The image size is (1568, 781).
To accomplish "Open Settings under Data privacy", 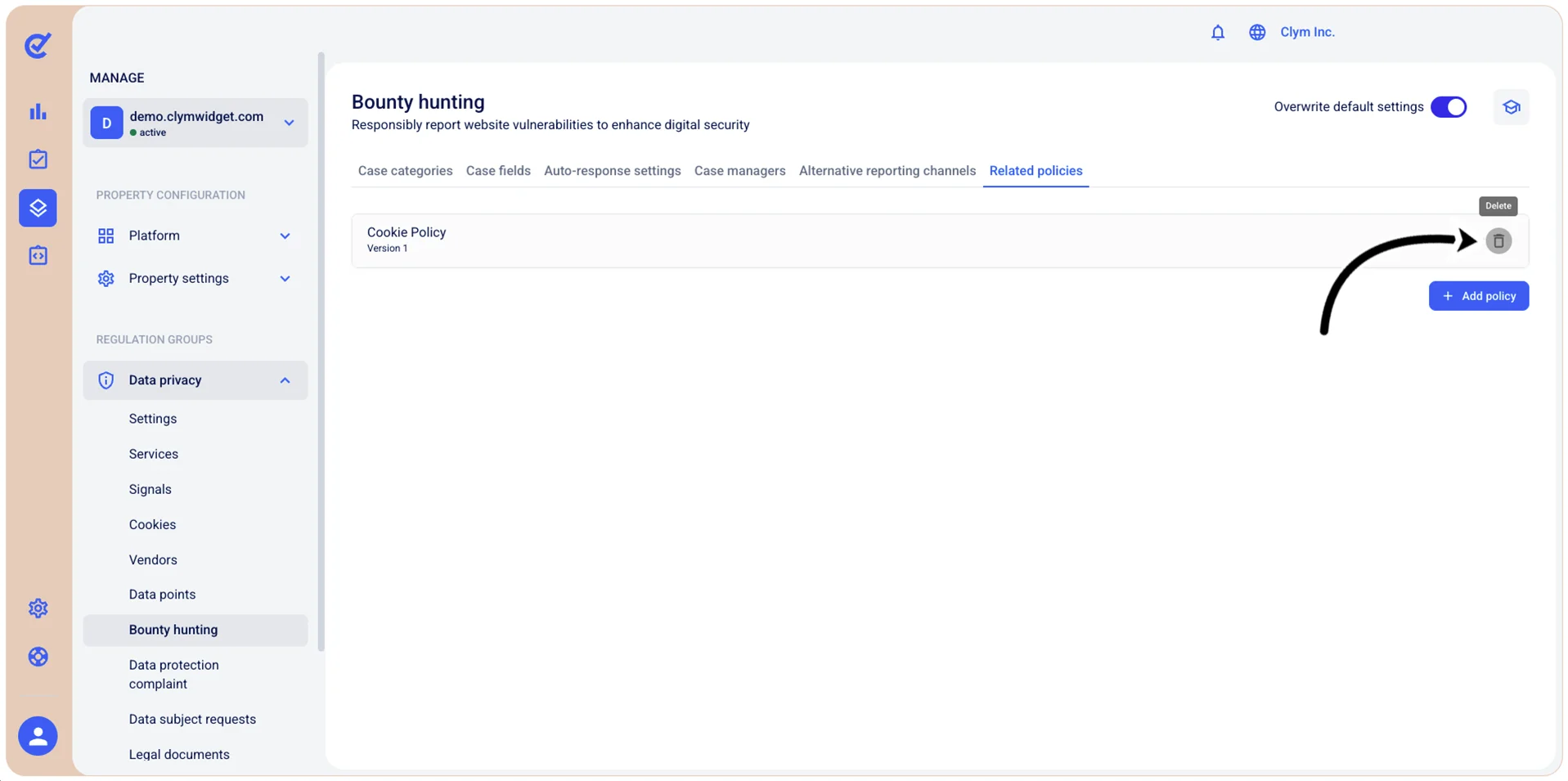I will 153,419.
